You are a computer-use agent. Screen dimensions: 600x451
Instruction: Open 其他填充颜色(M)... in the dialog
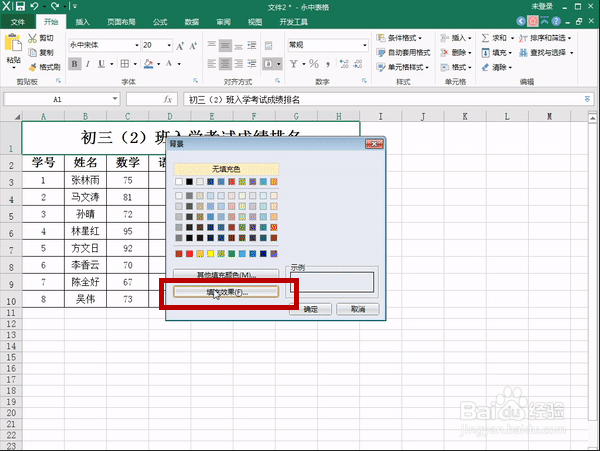(x=226, y=274)
